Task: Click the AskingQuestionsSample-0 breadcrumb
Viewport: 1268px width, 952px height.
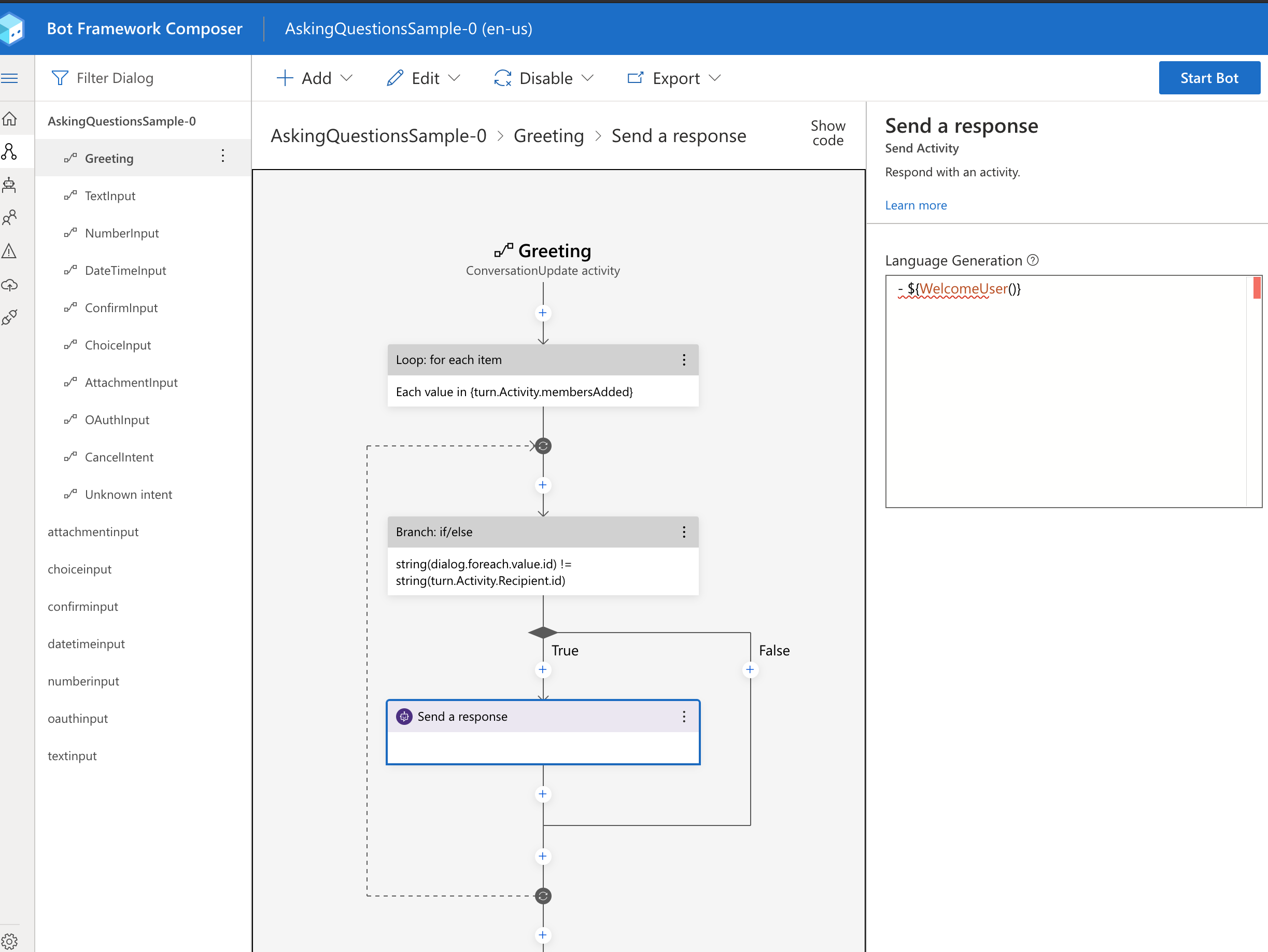Action: [x=378, y=136]
